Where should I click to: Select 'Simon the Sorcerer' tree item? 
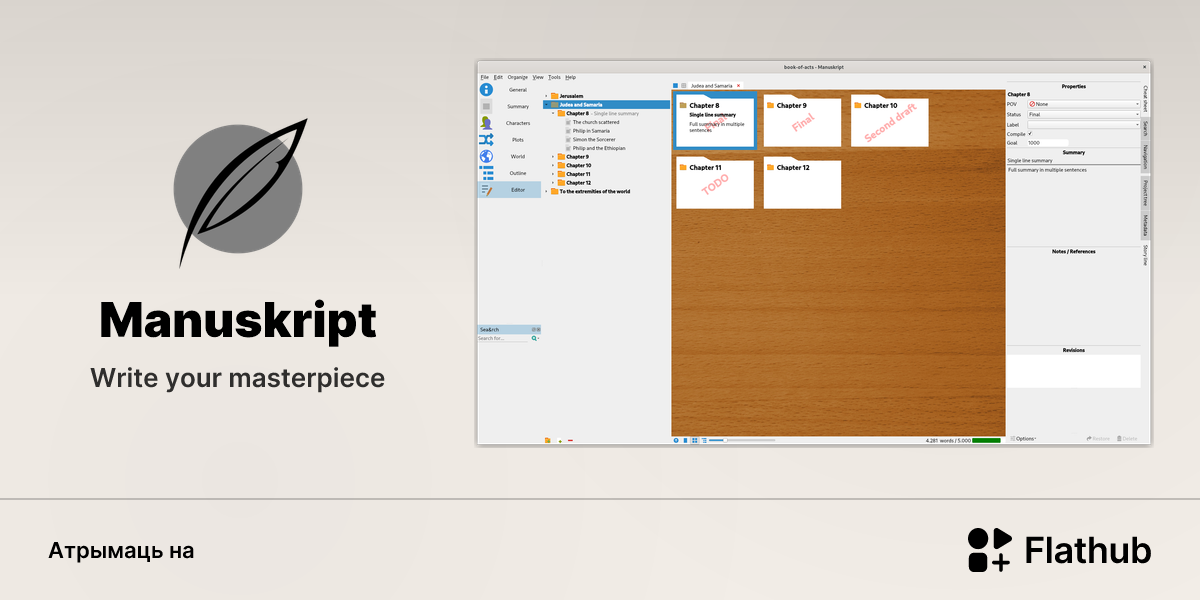coord(594,139)
